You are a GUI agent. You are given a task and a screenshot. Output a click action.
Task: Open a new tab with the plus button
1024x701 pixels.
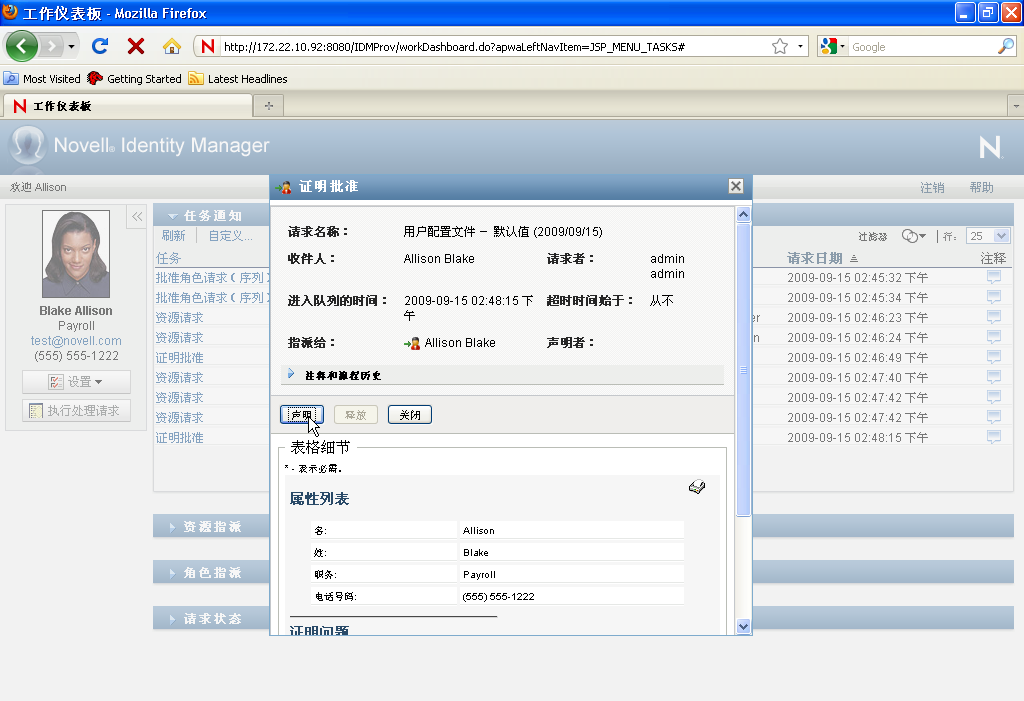268,106
